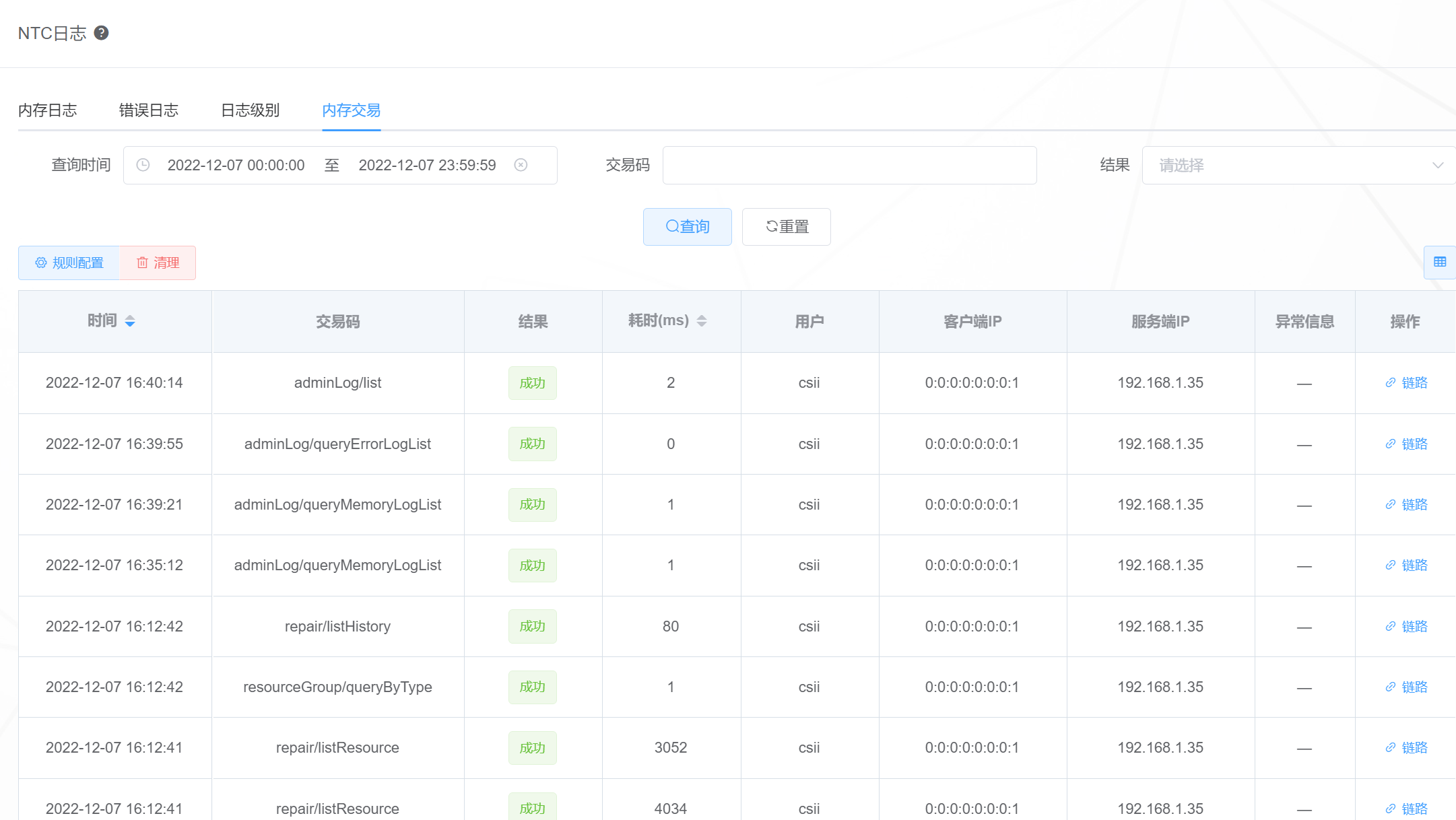Click the 客户端IP column header
The width and height of the screenshot is (1456, 820).
click(972, 322)
